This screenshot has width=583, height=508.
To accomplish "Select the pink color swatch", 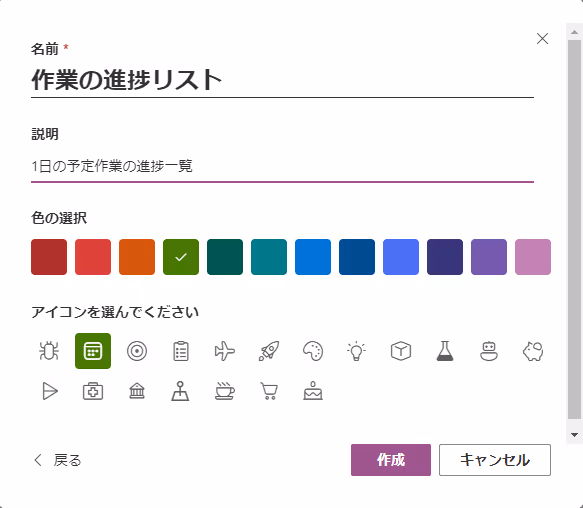I will pos(533,257).
